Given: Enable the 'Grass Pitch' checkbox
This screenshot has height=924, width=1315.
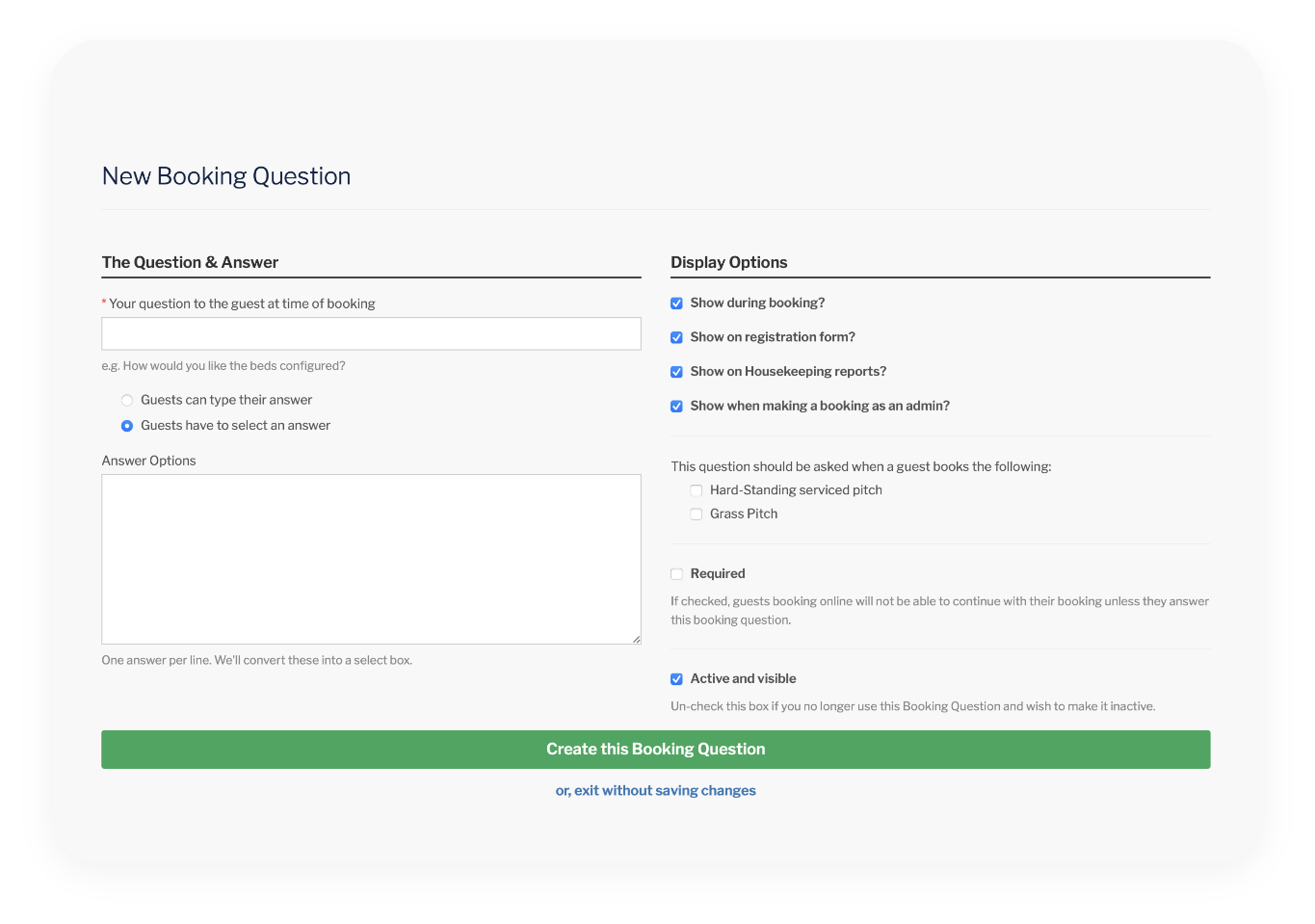Looking at the screenshot, I should tap(697, 515).
